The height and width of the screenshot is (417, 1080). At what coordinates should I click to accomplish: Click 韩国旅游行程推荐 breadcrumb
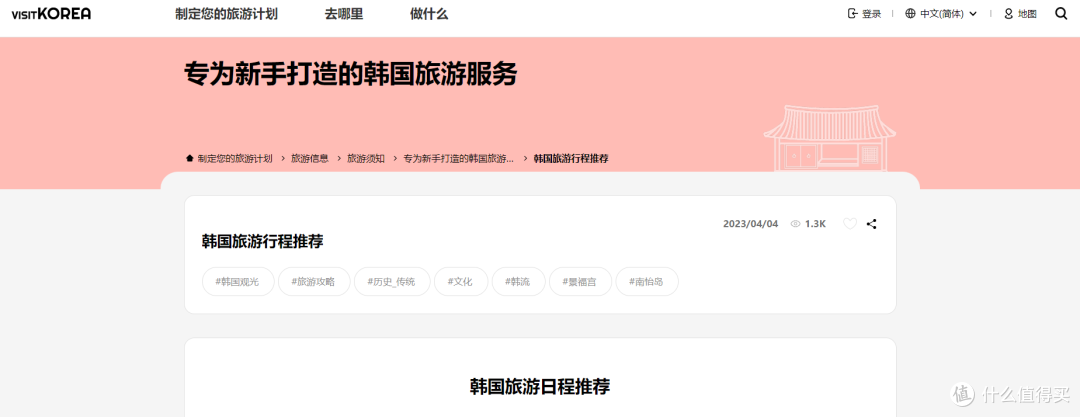[x=571, y=158]
